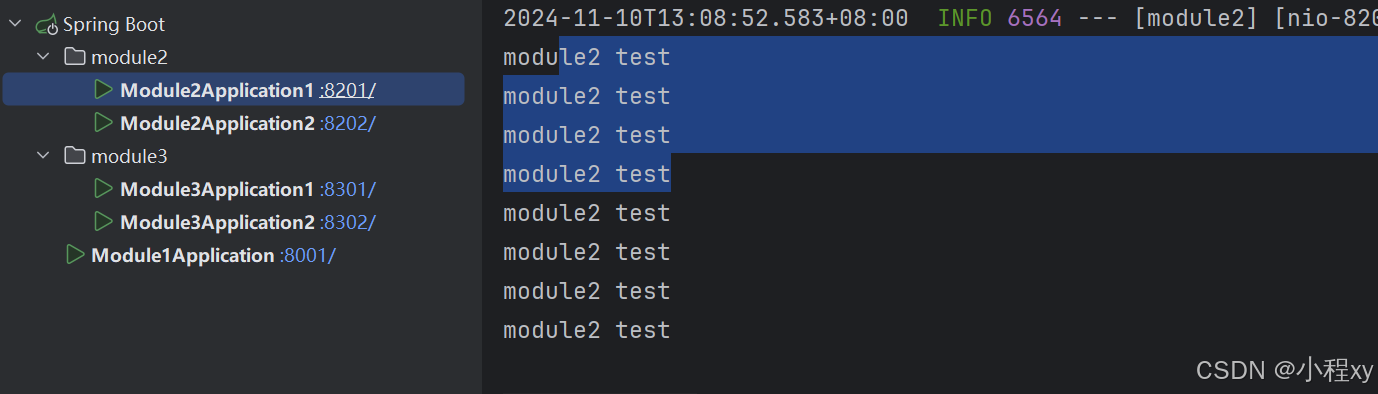Collapse the Spring Boot tree node
Viewport: 1378px width, 394px height.
click(x=15, y=24)
